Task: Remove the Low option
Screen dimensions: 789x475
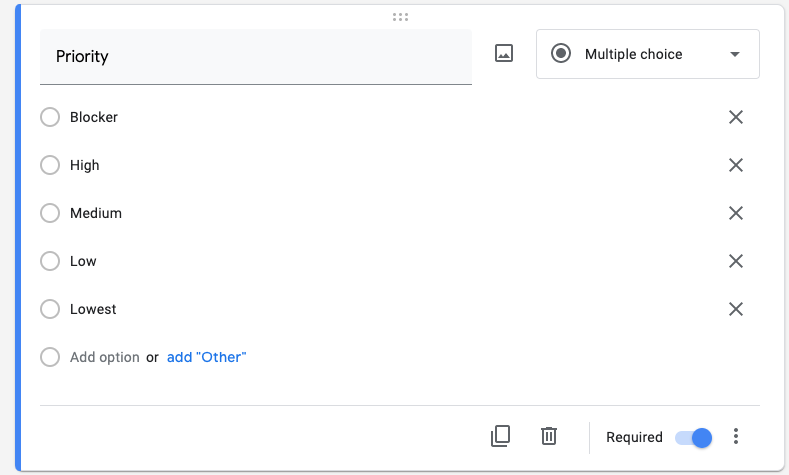Action: tap(736, 261)
